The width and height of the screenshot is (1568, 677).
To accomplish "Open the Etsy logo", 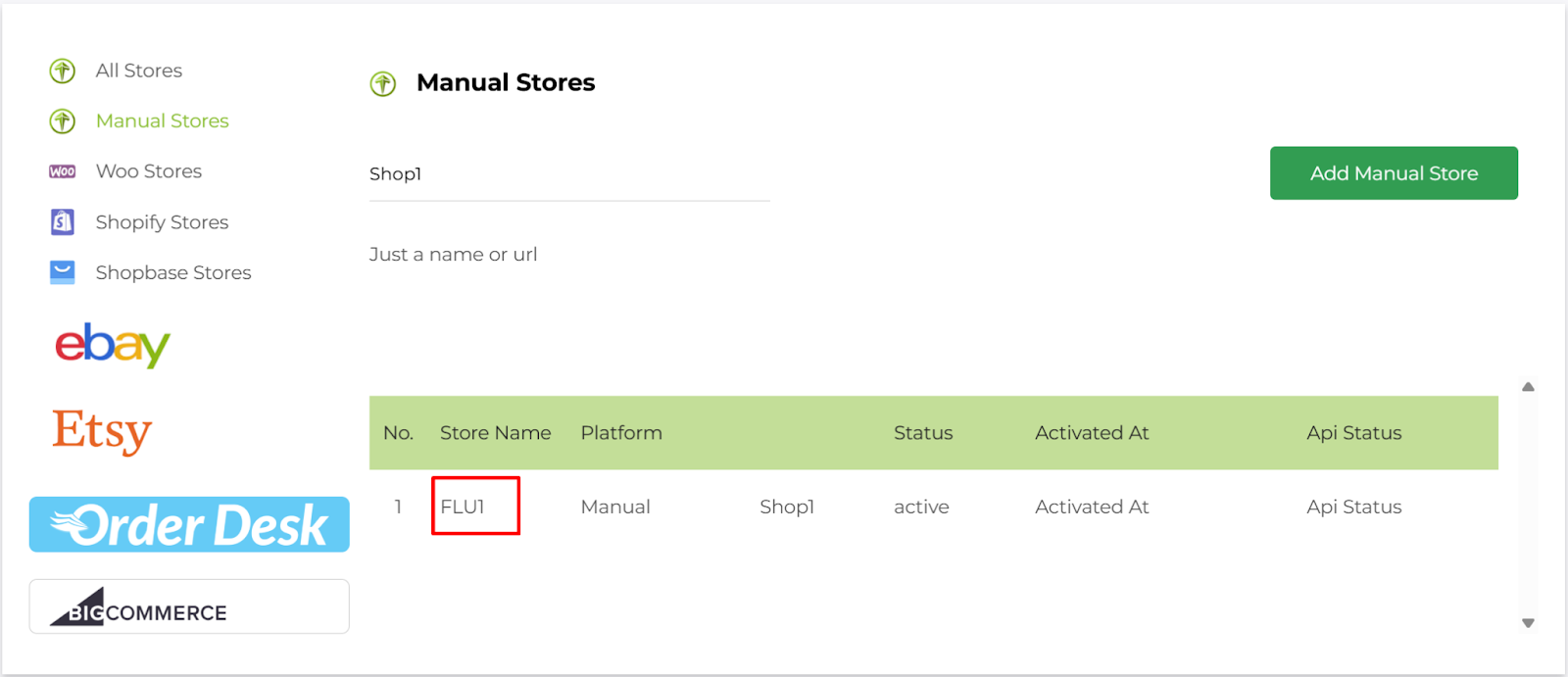I will 102,431.
